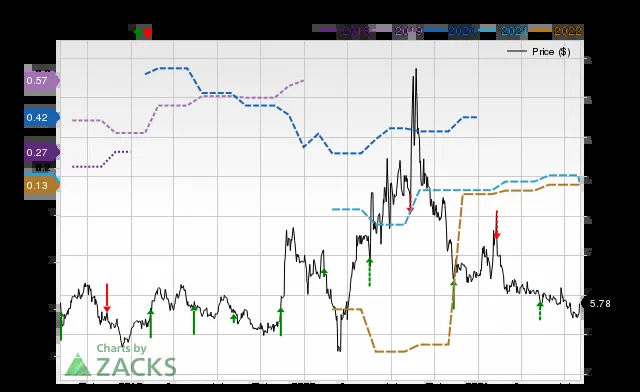Image resolution: width=640 pixels, height=392 pixels.
Task: Click the red down arrow legend icon
Action: (148, 32)
